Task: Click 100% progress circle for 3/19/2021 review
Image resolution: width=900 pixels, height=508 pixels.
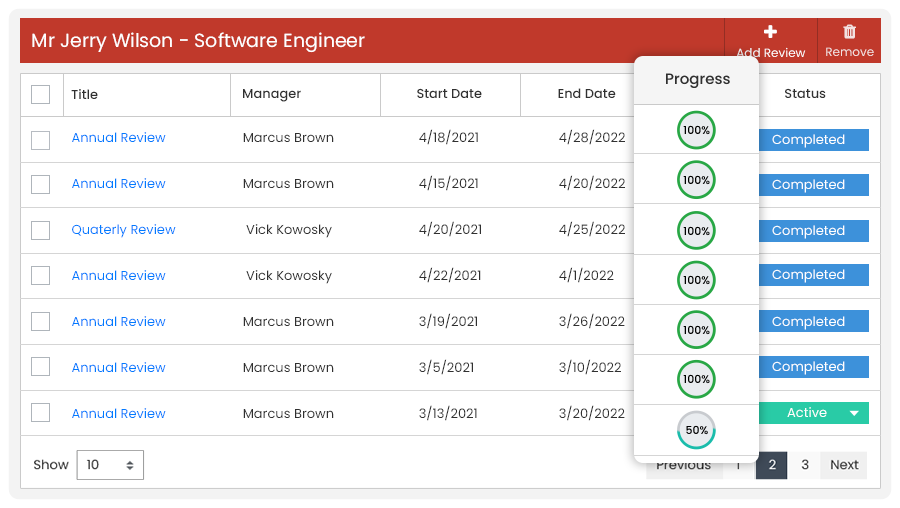Action: coord(696,330)
